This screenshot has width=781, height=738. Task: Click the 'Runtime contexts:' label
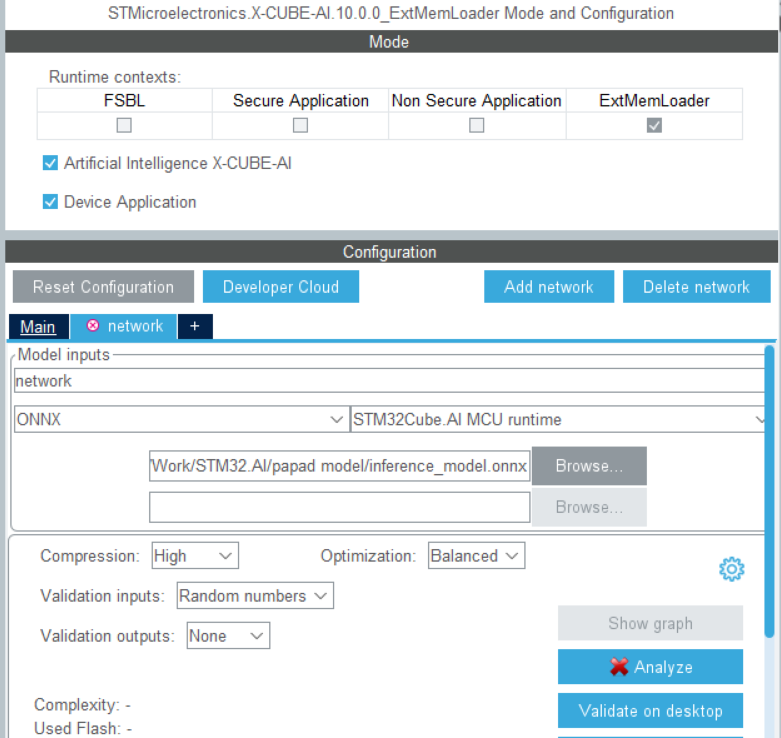[115, 77]
